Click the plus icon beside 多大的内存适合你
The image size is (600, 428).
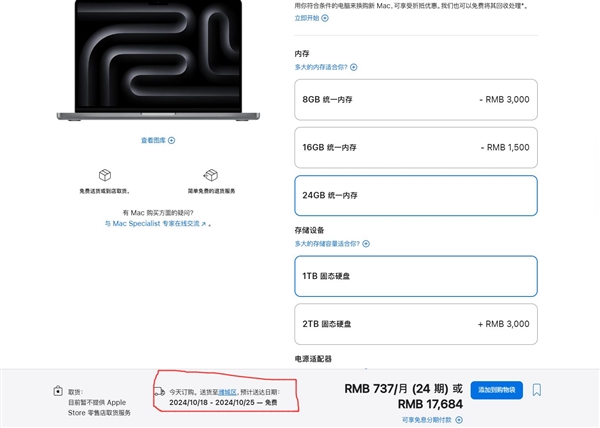pyautogui.click(x=353, y=67)
